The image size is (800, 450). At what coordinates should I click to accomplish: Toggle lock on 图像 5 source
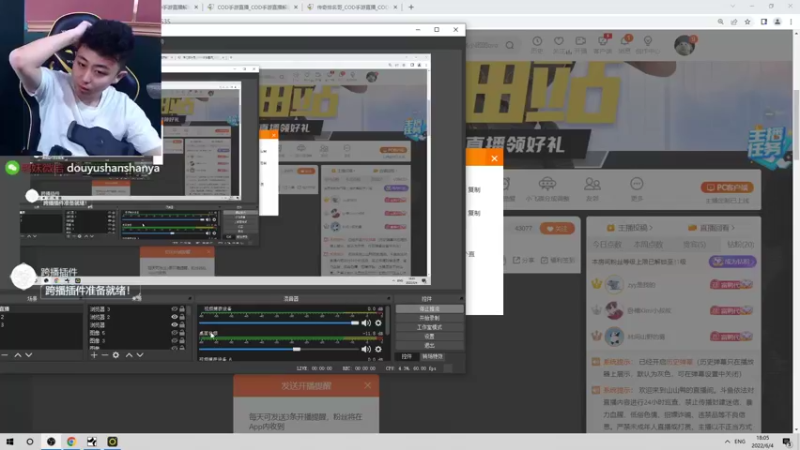pyautogui.click(x=182, y=333)
